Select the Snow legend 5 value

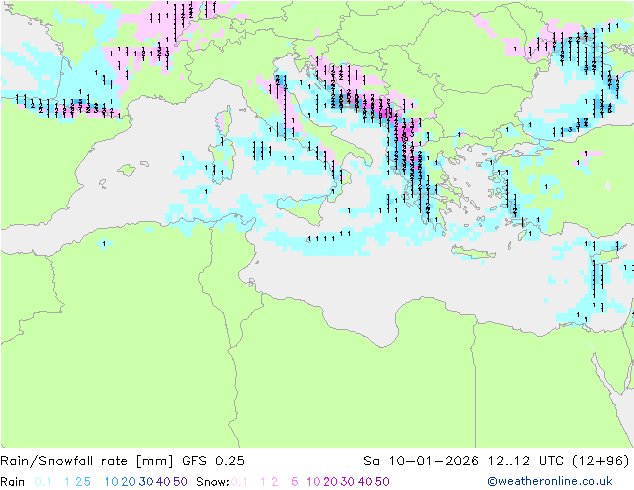(295, 482)
